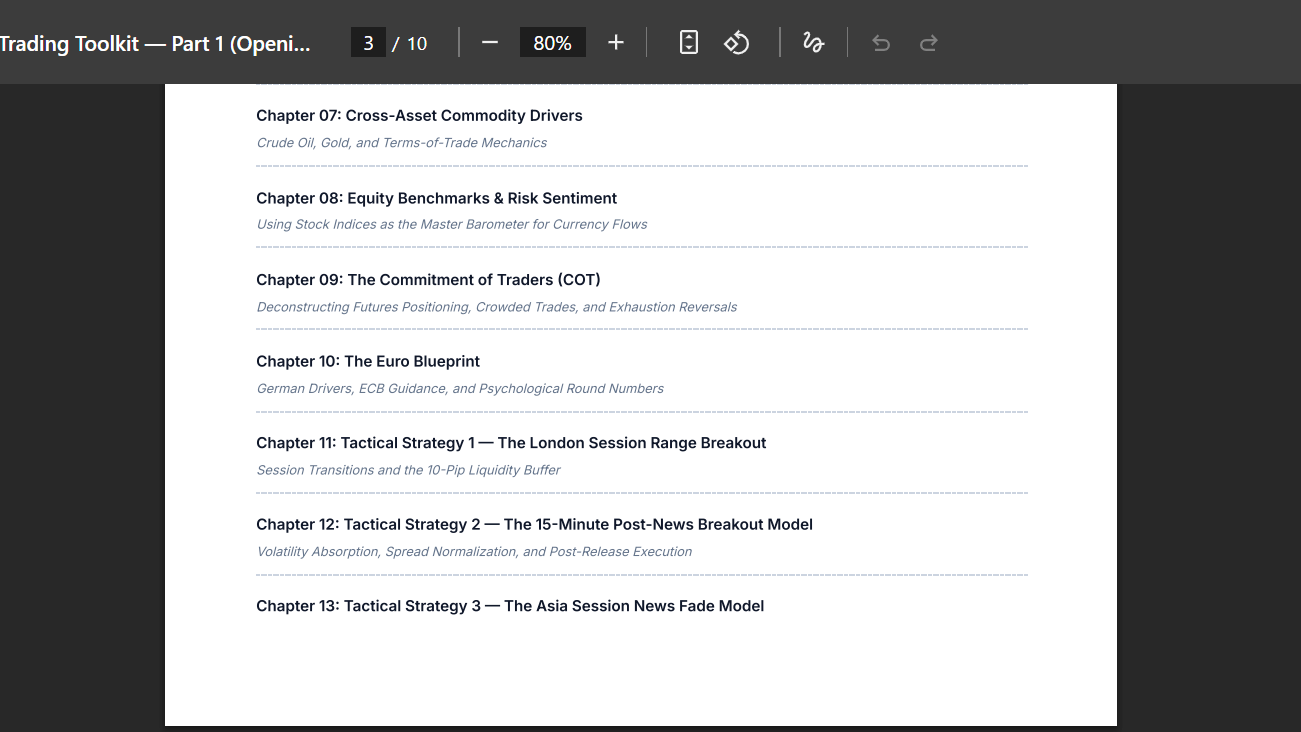Click subtitle "Deconstructing Futures Positioning" line
Viewport: 1301px width, 732px height.
(497, 307)
